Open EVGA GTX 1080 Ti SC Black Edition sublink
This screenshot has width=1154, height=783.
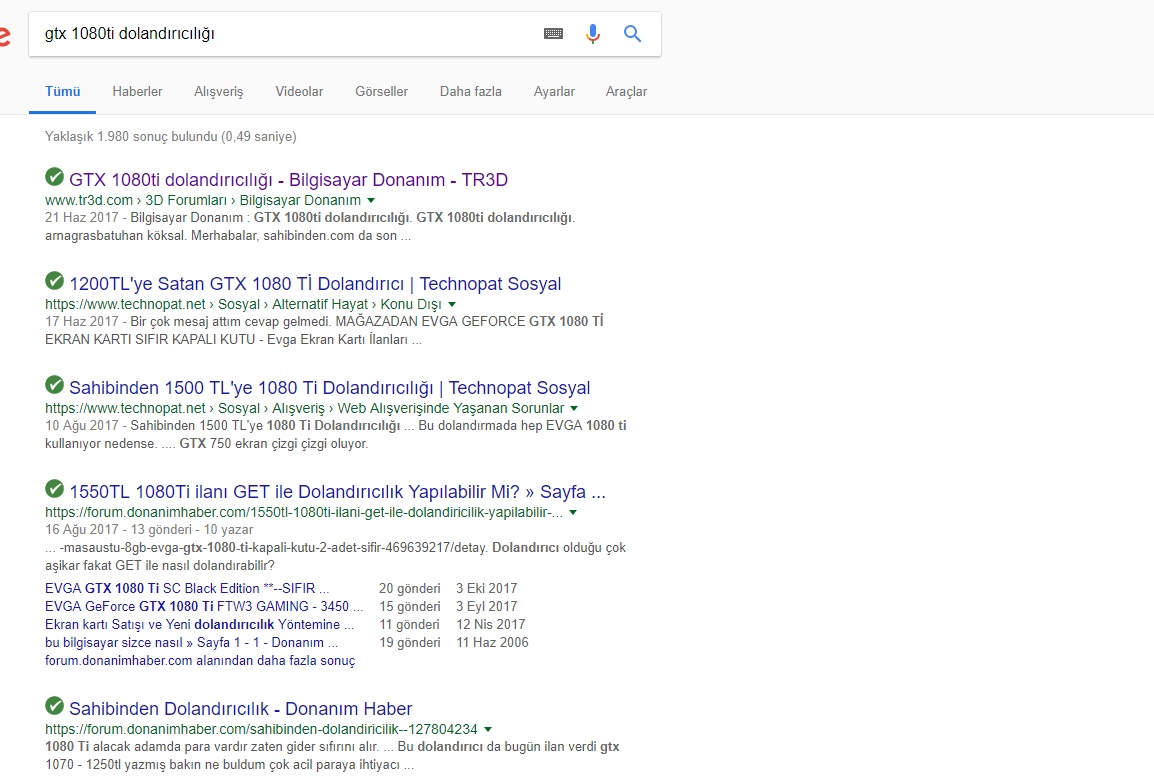click(187, 589)
